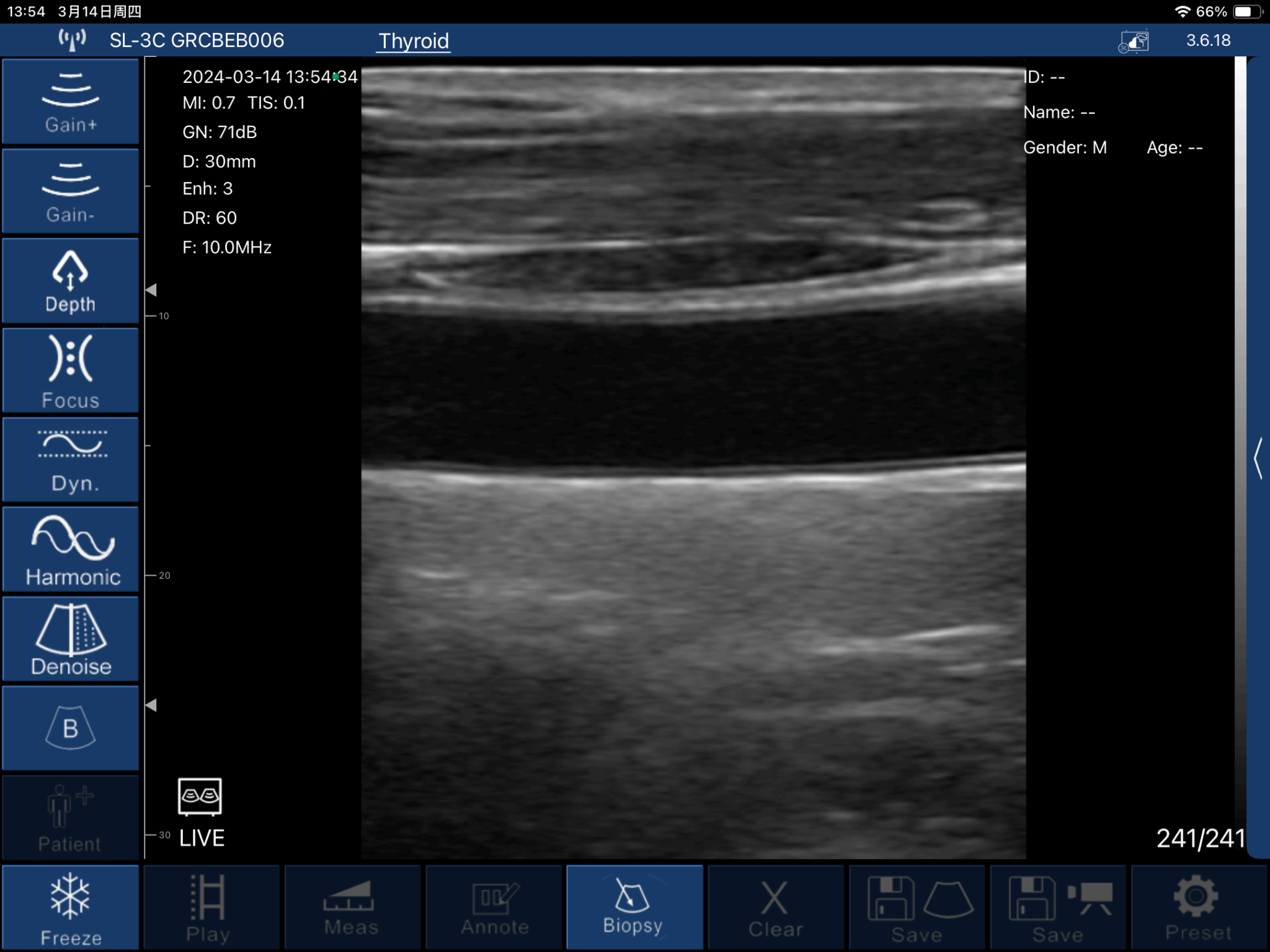1270x952 pixels.
Task: Select the Focus tool
Action: pyautogui.click(x=70, y=370)
